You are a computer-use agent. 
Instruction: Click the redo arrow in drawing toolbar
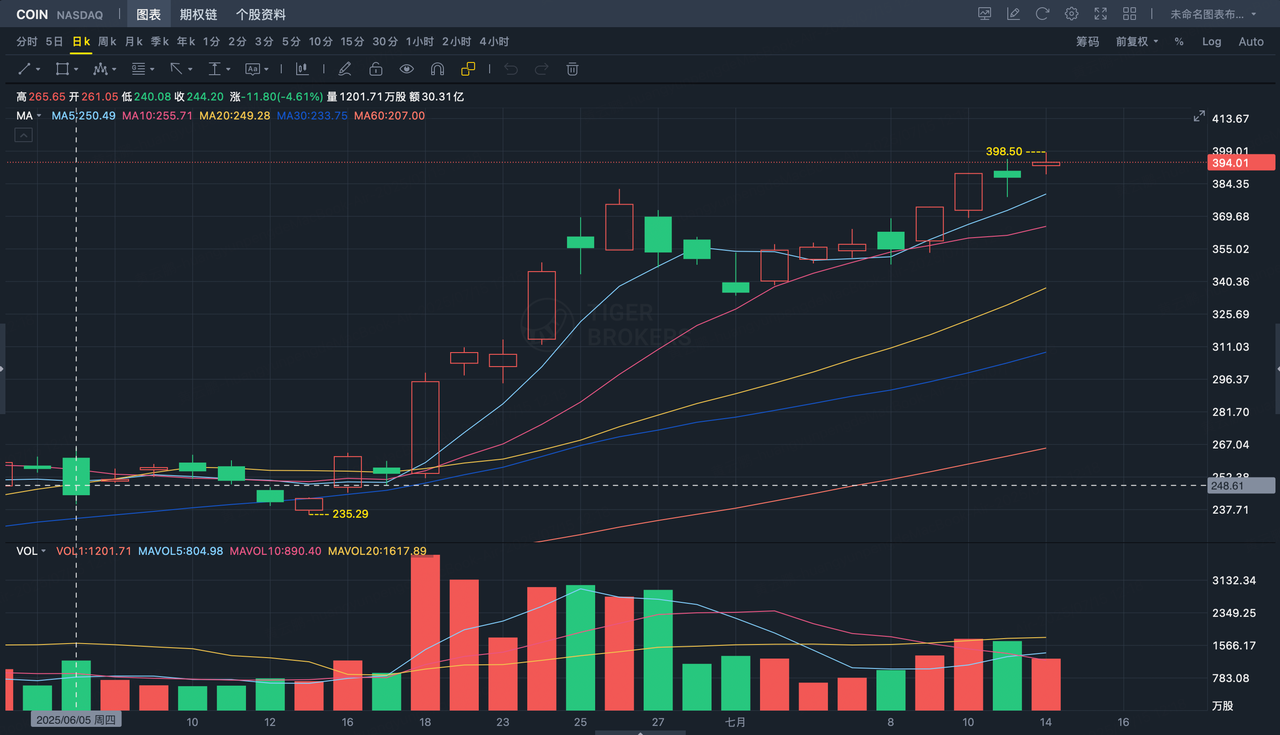[542, 69]
